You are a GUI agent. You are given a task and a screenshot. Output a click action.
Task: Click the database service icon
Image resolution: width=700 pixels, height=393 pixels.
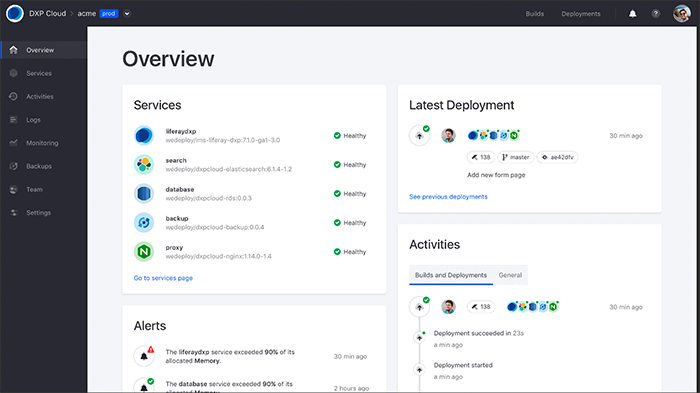(144, 193)
